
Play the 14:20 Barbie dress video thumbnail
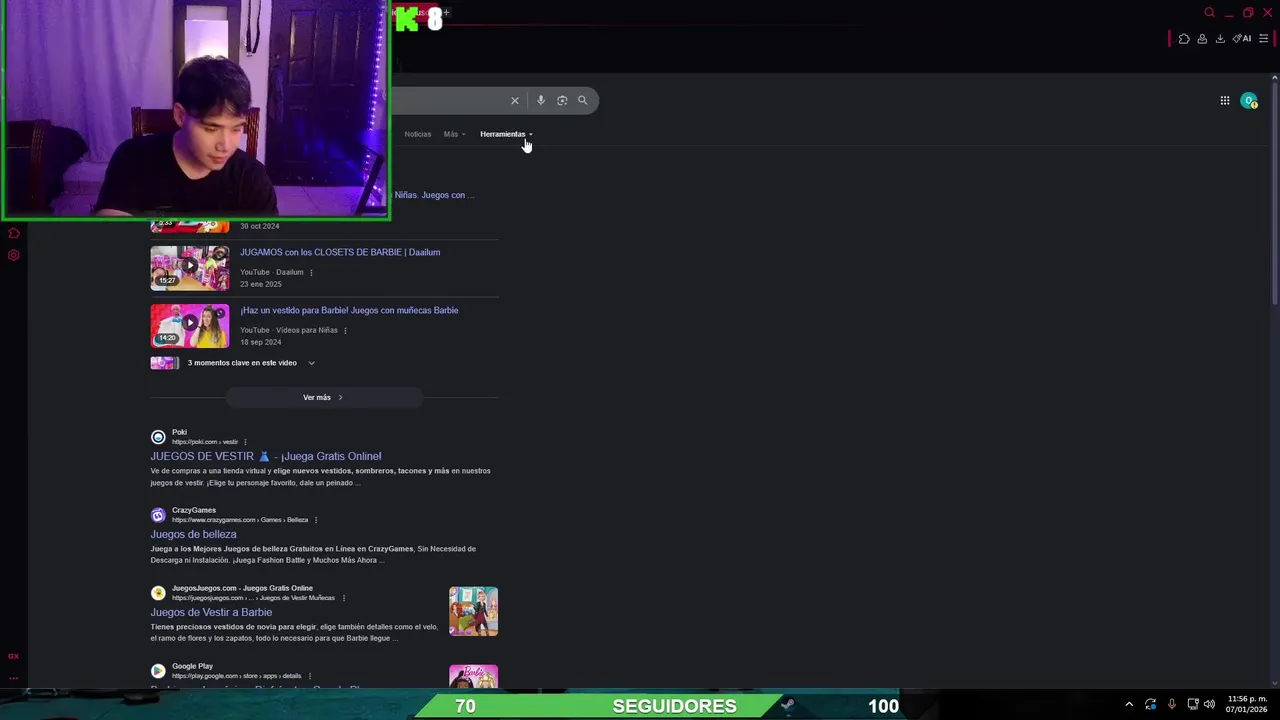coord(190,326)
